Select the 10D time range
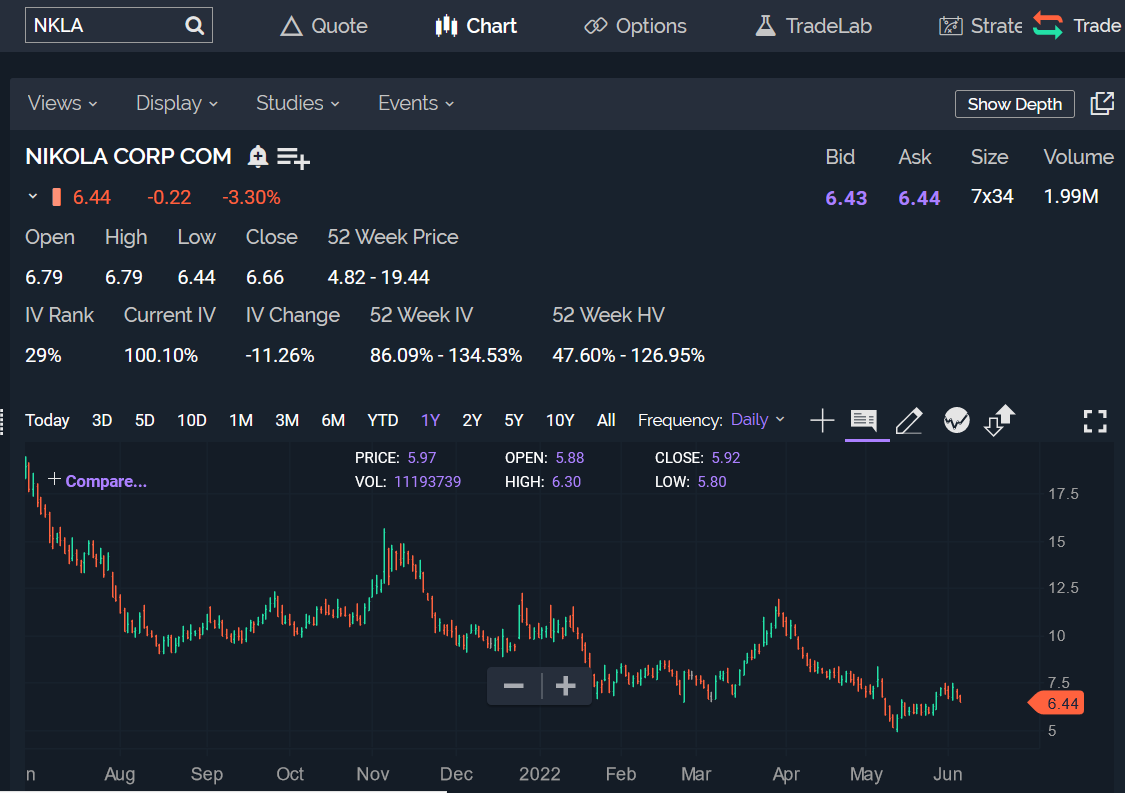1125x793 pixels. [192, 420]
